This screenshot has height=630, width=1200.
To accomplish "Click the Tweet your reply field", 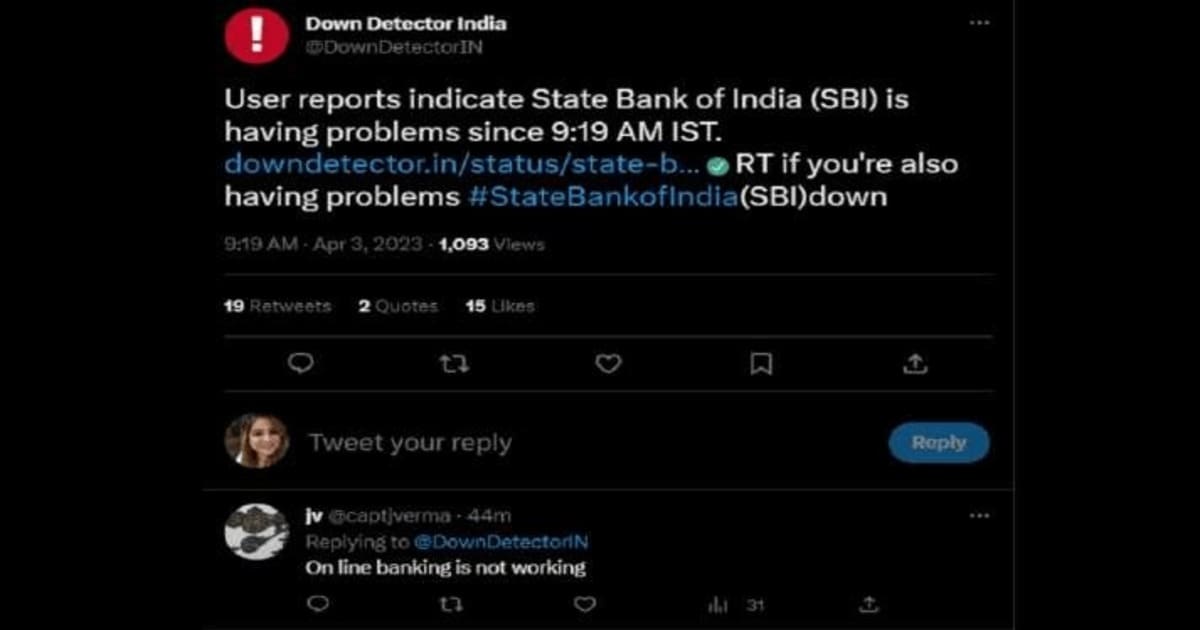I will [410, 443].
